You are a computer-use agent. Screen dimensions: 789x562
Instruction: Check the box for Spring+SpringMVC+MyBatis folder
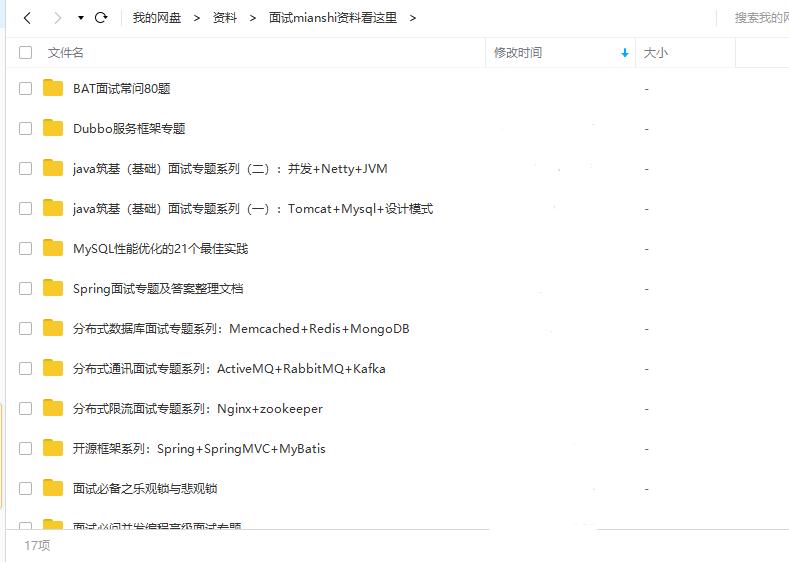(25, 449)
